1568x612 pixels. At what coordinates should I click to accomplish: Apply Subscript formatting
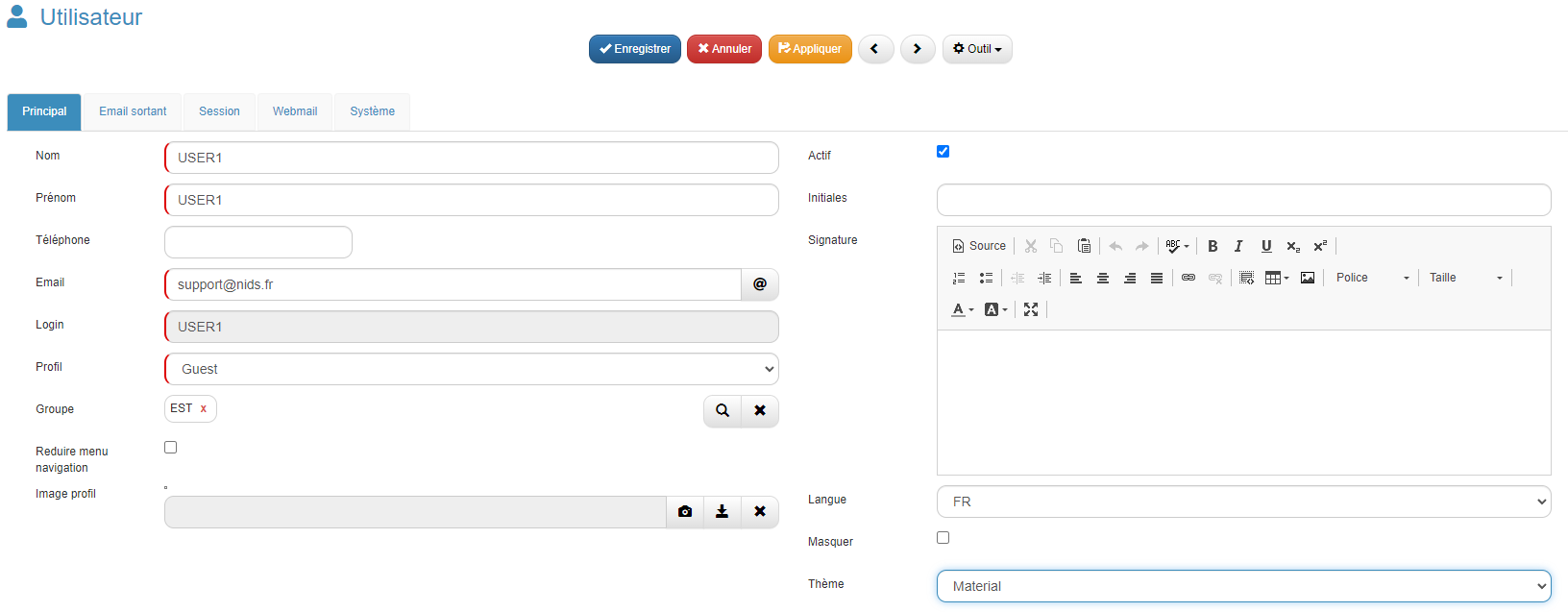click(x=1293, y=246)
